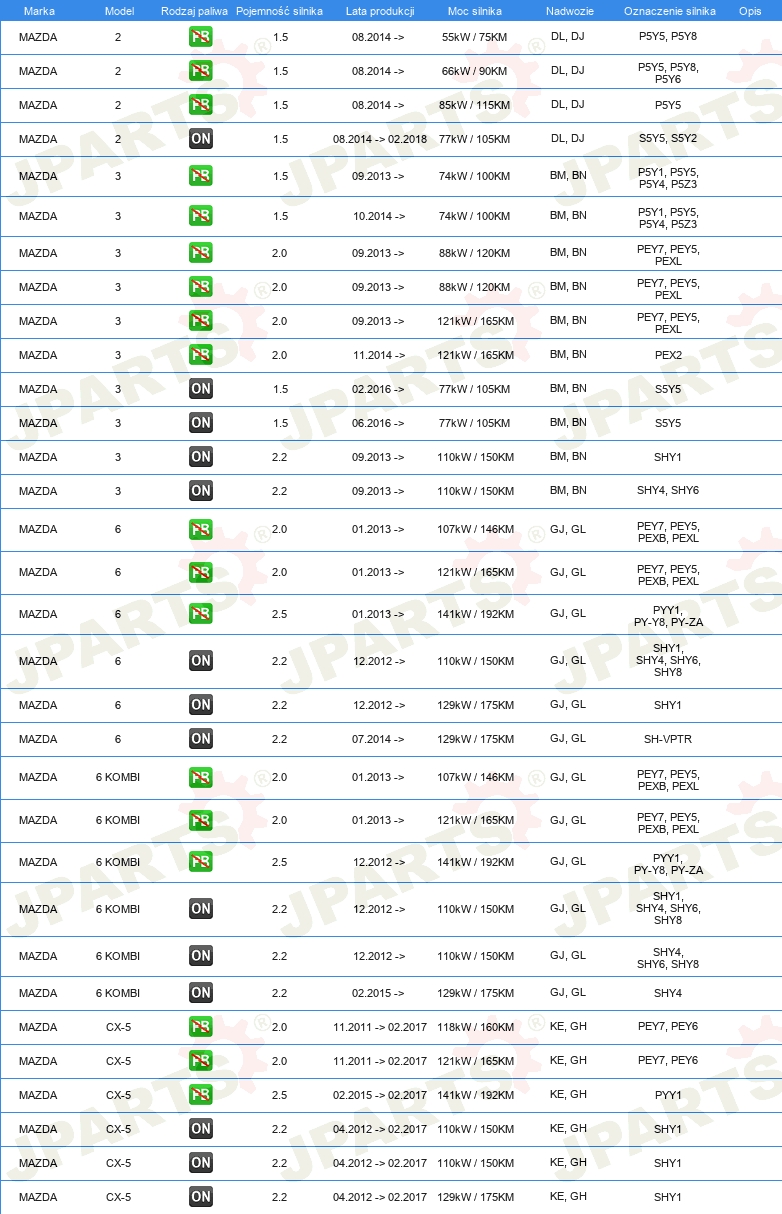782x1214 pixels.
Task: Click the '55kW / 75KM' power cell
Action: [475, 37]
